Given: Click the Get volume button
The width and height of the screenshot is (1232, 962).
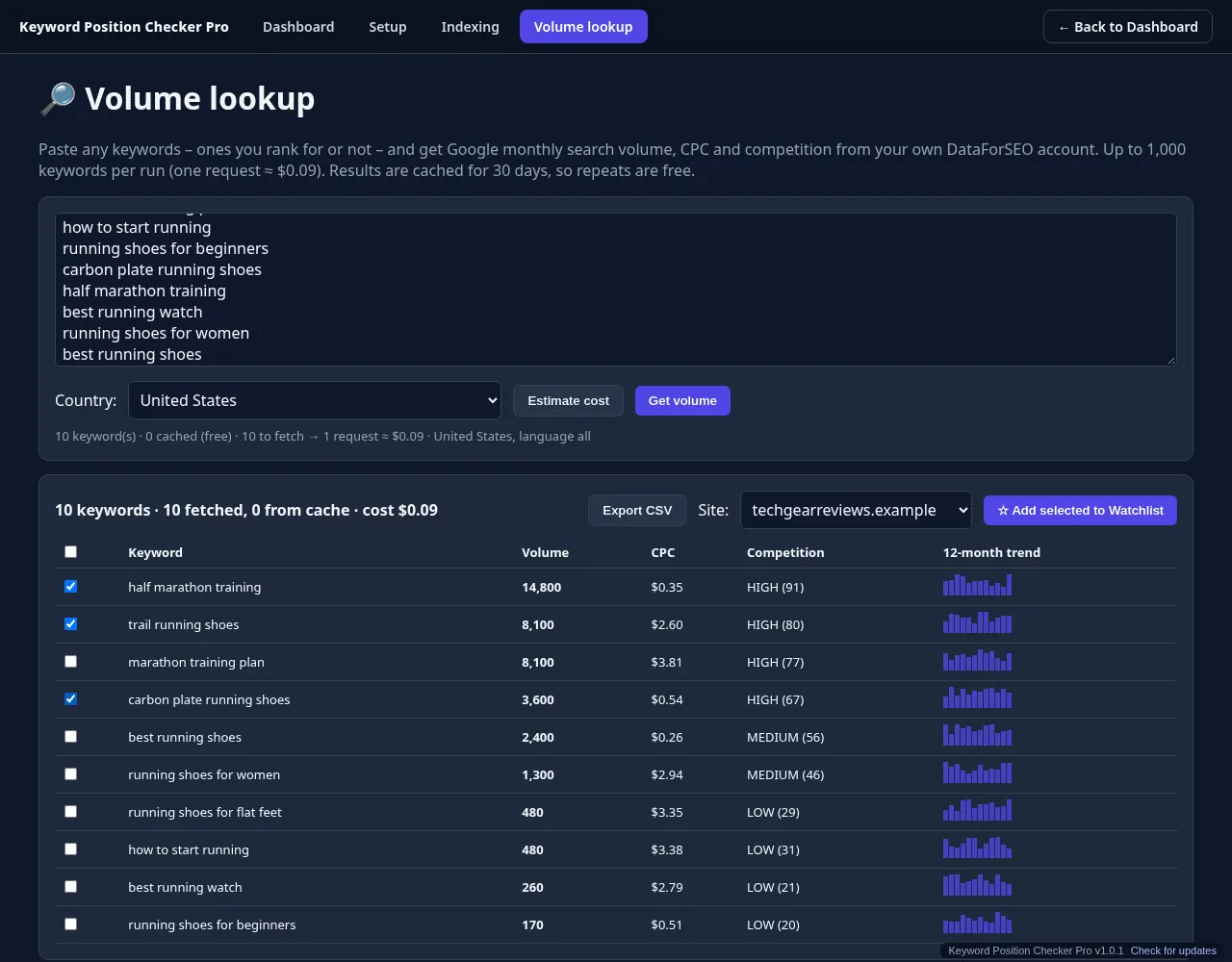Looking at the screenshot, I should tap(682, 401).
